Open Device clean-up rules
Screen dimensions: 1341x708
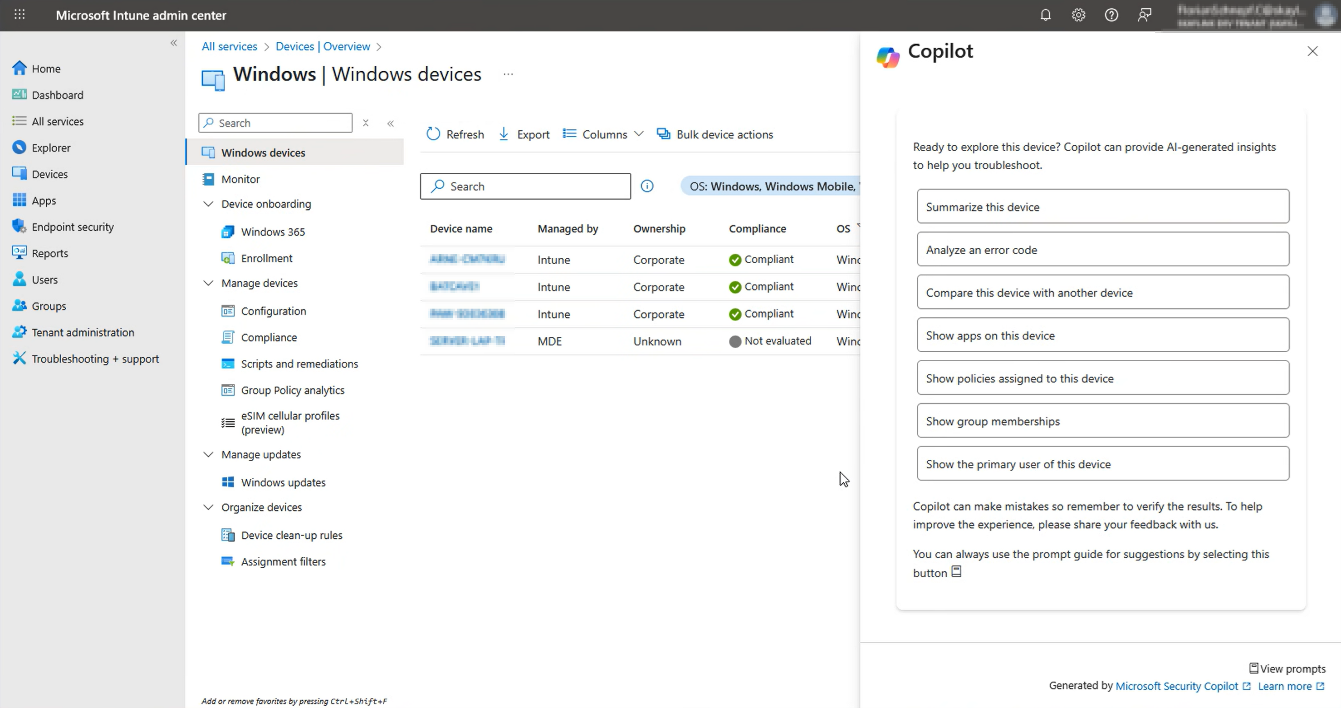point(291,535)
